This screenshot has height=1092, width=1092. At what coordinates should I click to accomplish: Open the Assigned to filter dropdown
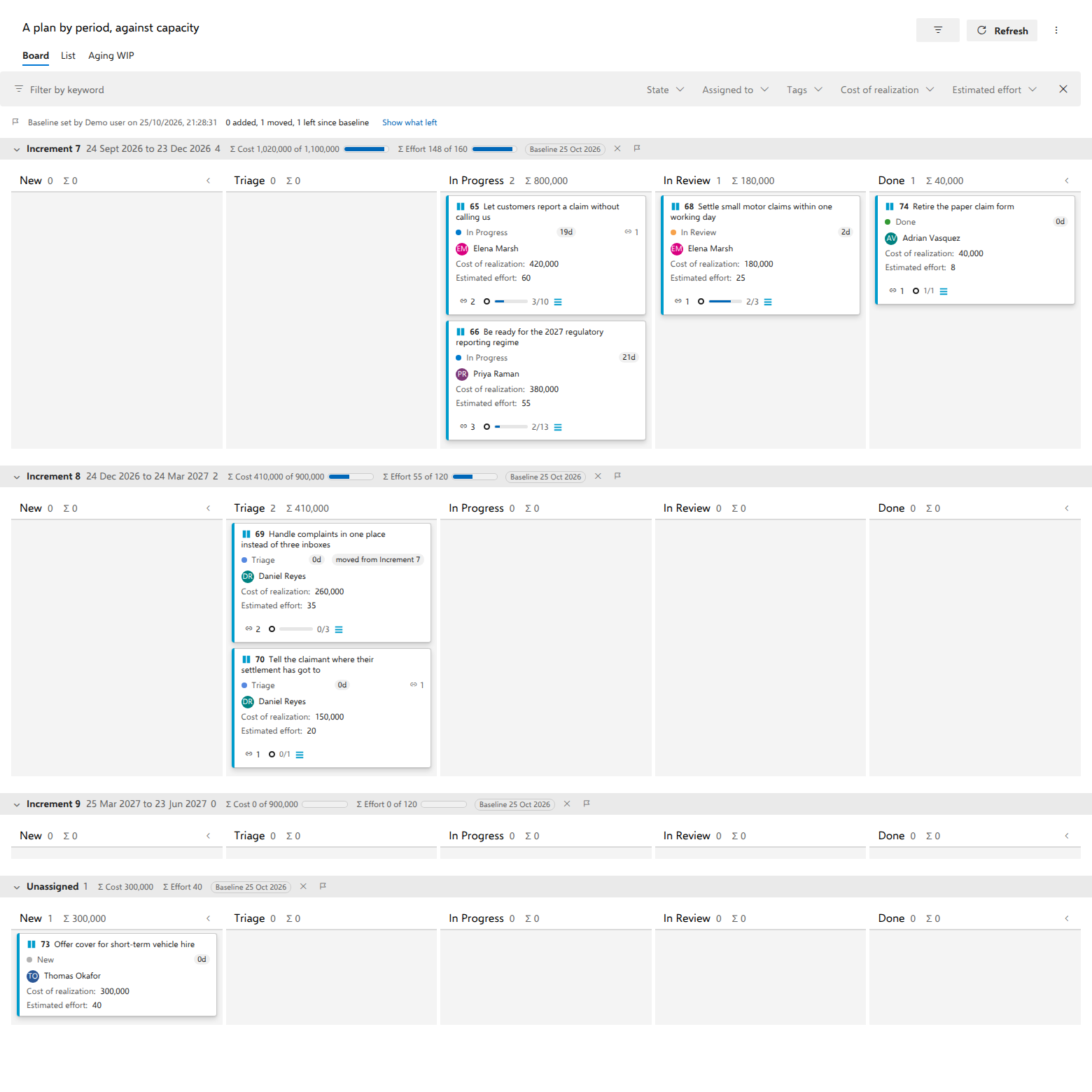tap(735, 90)
